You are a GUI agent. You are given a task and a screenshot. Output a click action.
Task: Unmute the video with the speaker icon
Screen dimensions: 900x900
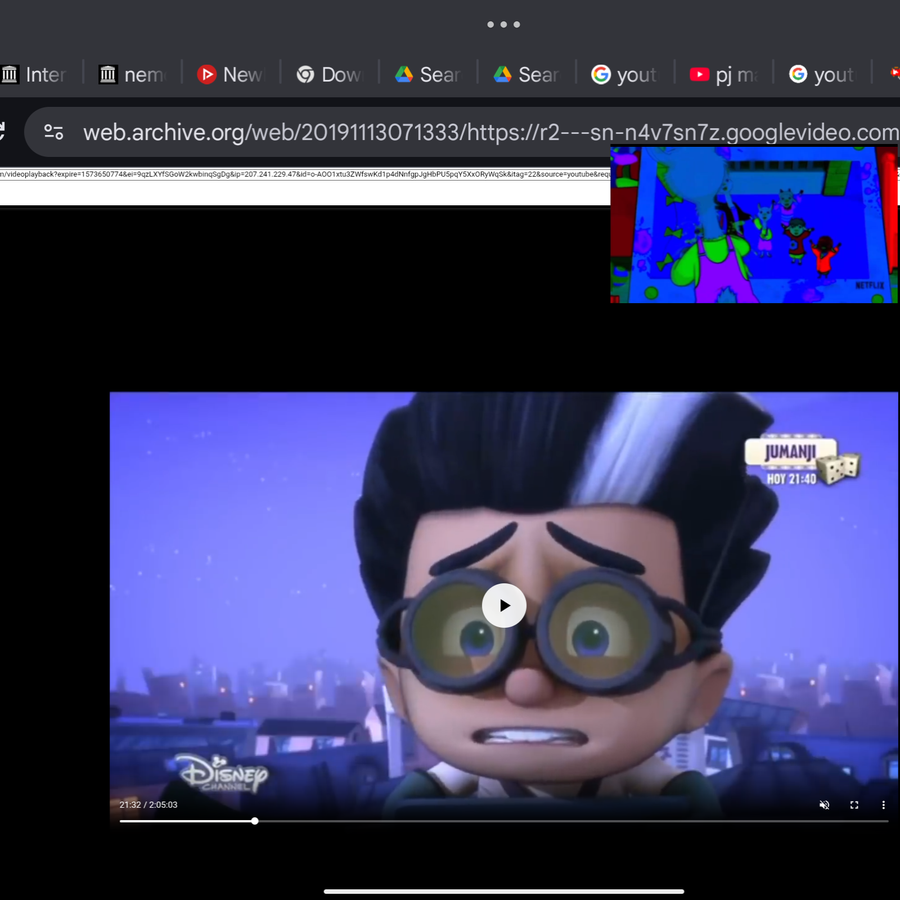(824, 805)
